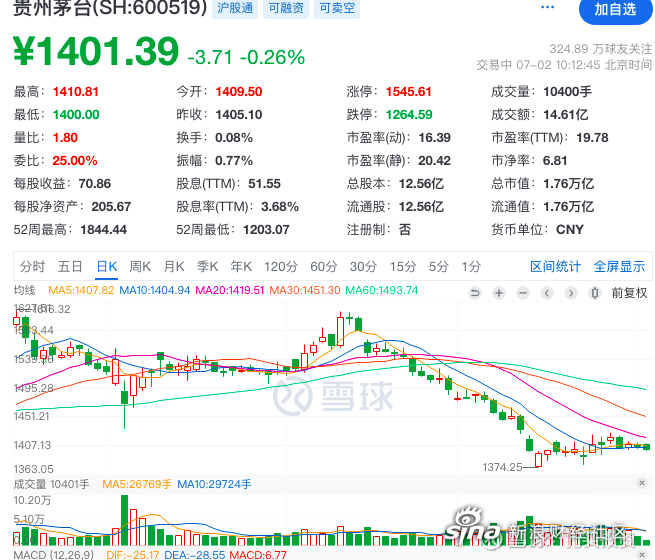
Task: Click the stock title 贵州茅台(SH:600519)
Action: pos(110,7)
